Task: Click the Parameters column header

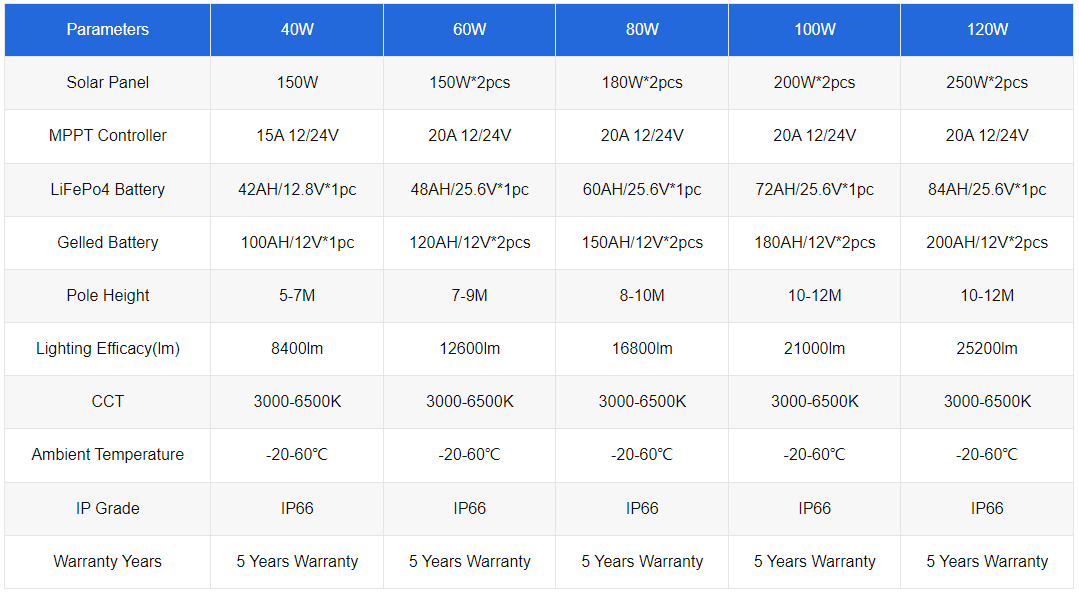Action: pos(107,30)
